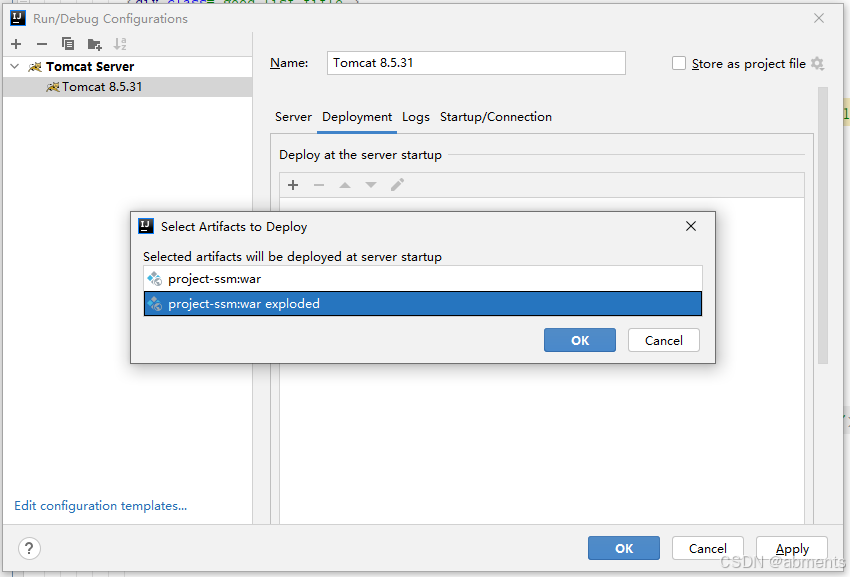
Task: Close the Run/Debug Configurations window
Action: [819, 18]
